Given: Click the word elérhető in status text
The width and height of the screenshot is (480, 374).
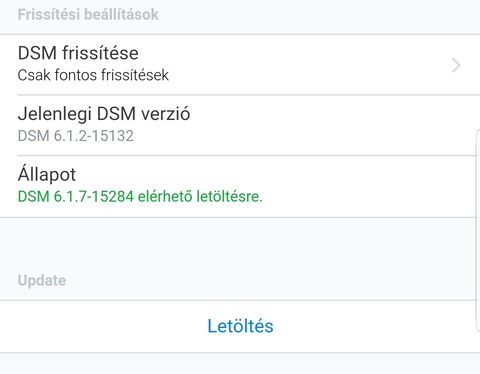Looking at the screenshot, I should pyautogui.click(x=165, y=196).
